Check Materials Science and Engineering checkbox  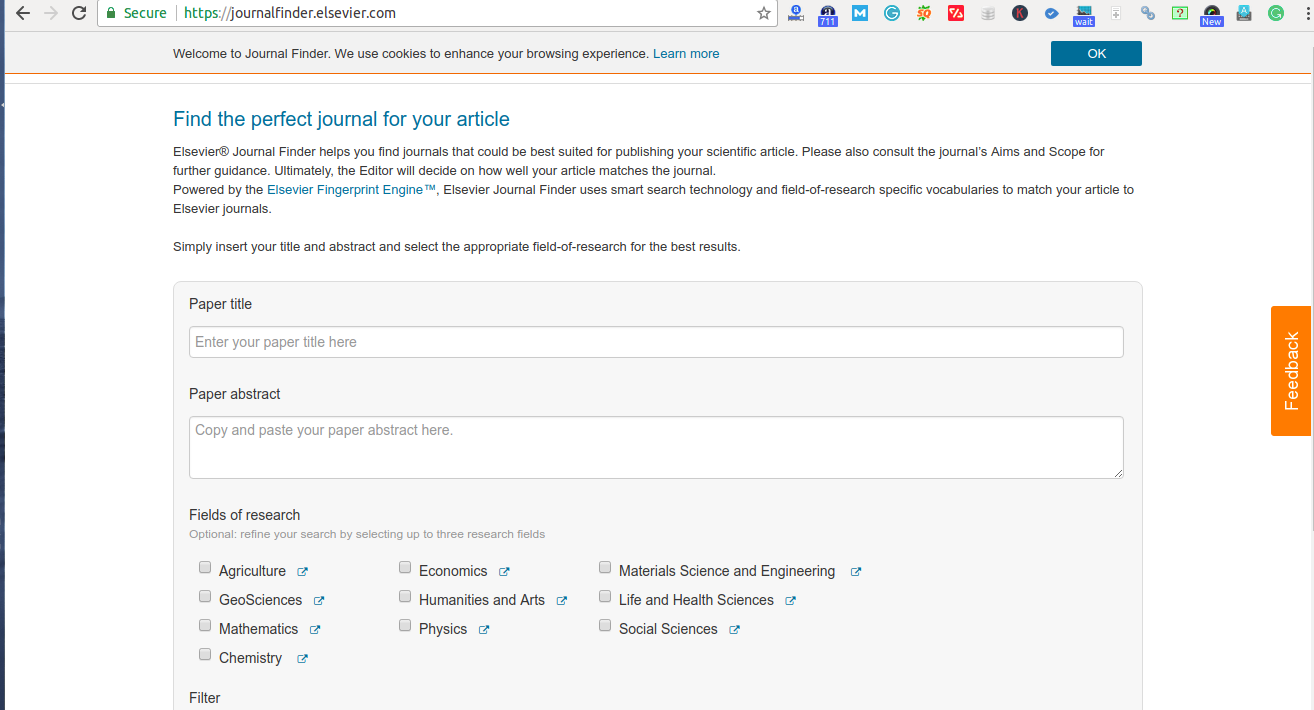click(605, 567)
